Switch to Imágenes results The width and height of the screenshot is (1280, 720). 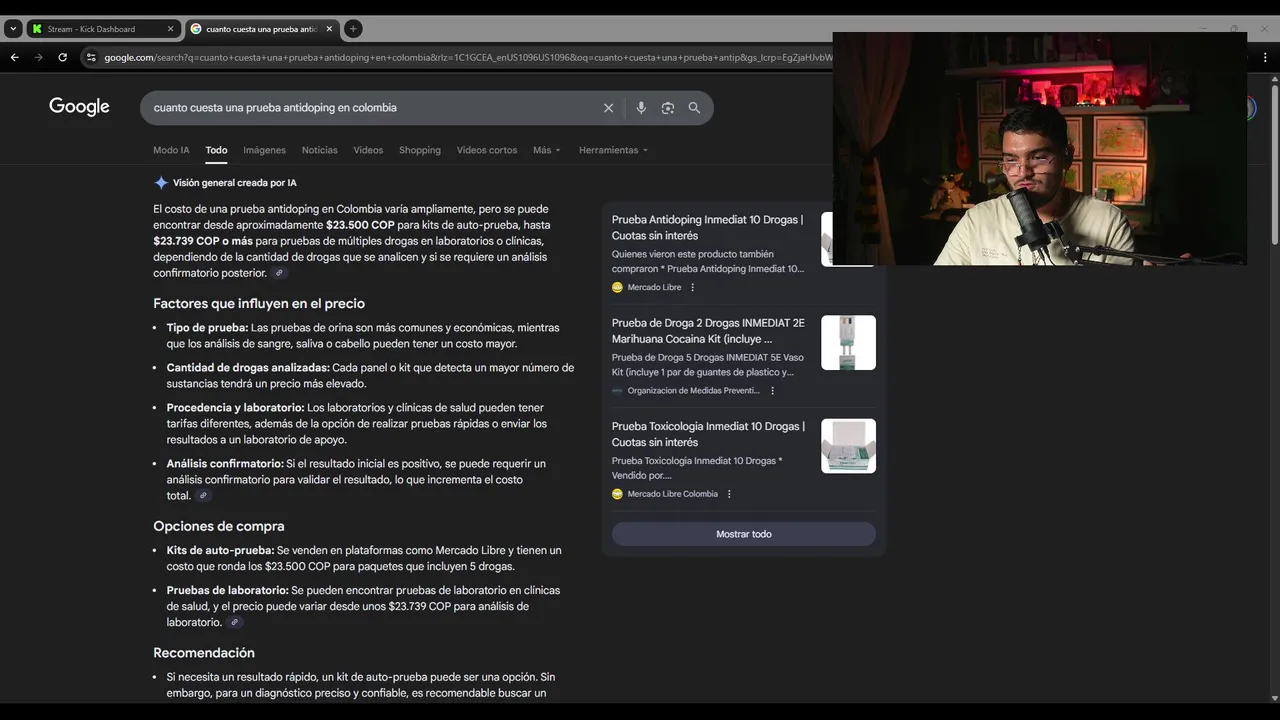point(264,150)
